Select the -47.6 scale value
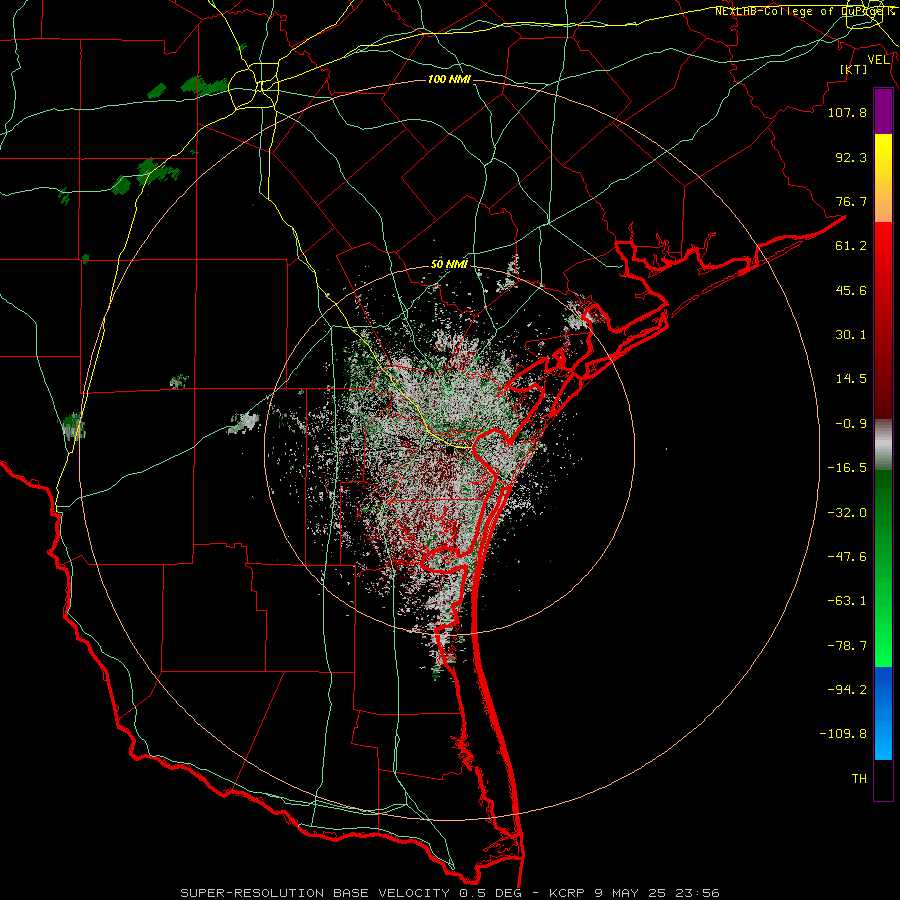900x900 pixels. [x=847, y=557]
